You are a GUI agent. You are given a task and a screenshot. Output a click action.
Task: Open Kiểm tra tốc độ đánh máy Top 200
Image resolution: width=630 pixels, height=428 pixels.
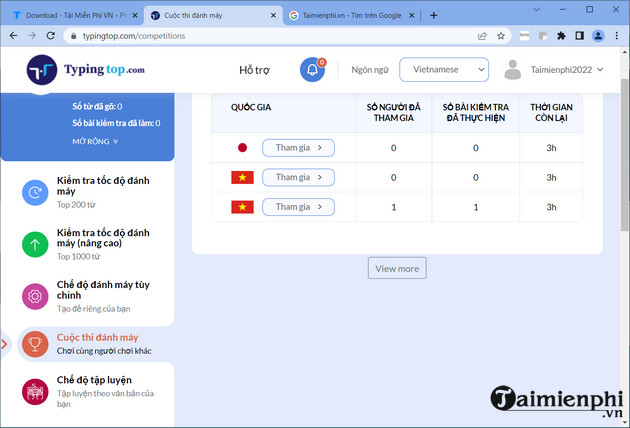pos(103,192)
